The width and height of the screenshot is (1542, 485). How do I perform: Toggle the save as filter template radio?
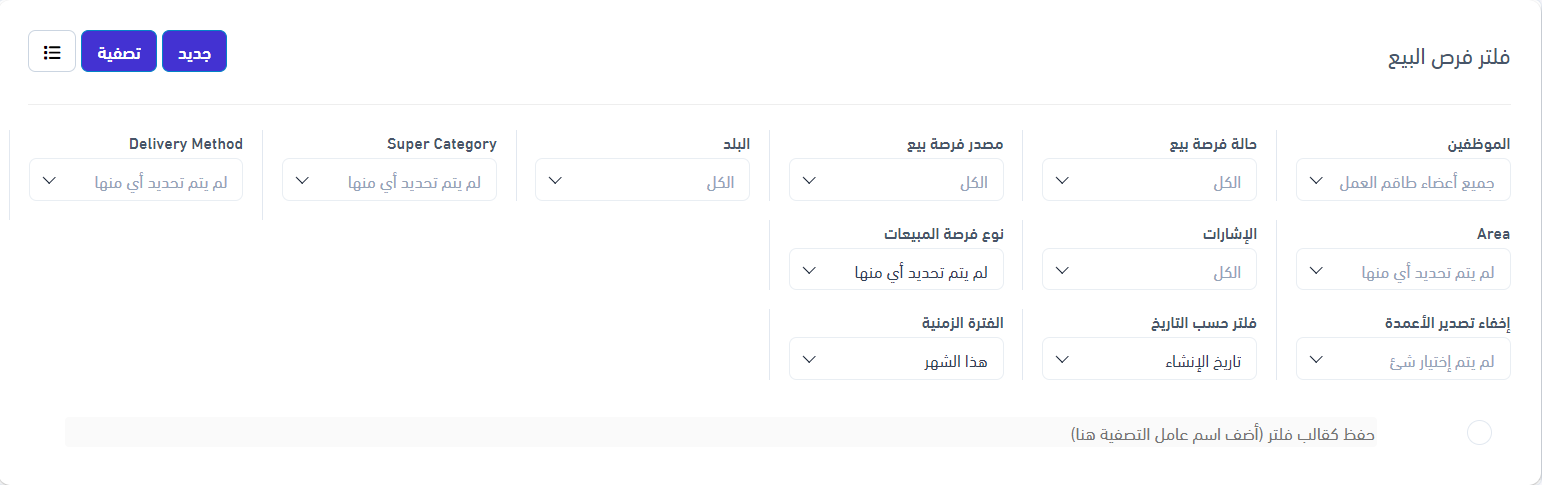1479,432
